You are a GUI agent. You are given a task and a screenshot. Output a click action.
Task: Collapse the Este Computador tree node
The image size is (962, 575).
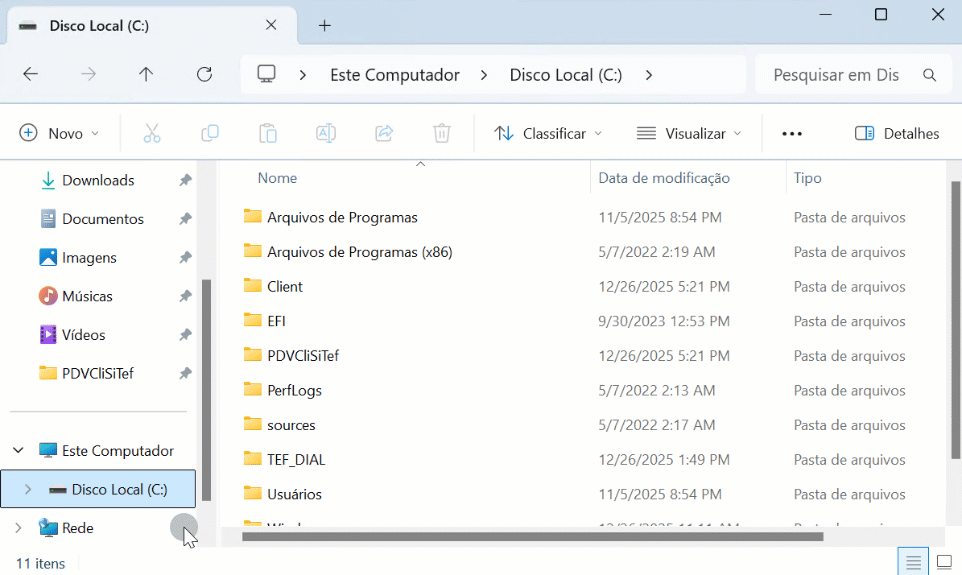(x=18, y=450)
